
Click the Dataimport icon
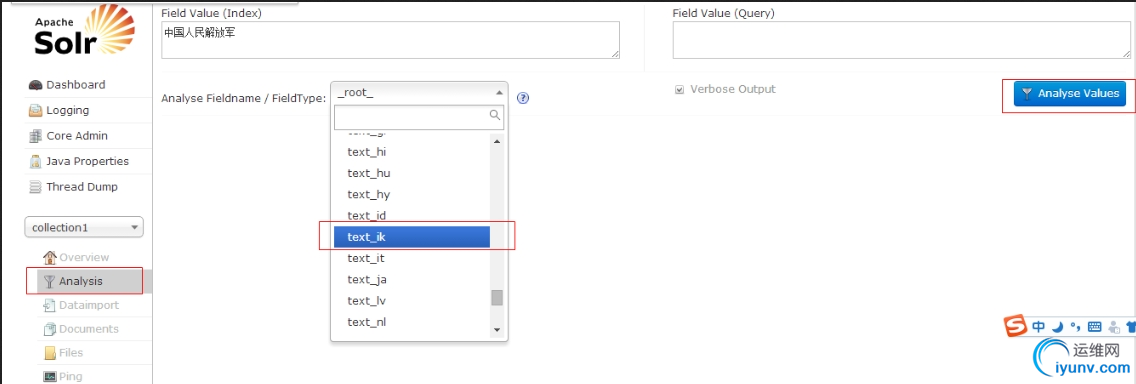(49, 305)
